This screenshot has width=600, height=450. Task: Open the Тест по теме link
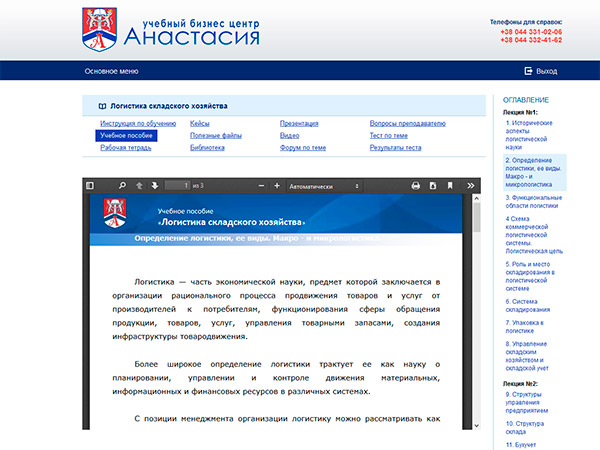click(x=388, y=135)
